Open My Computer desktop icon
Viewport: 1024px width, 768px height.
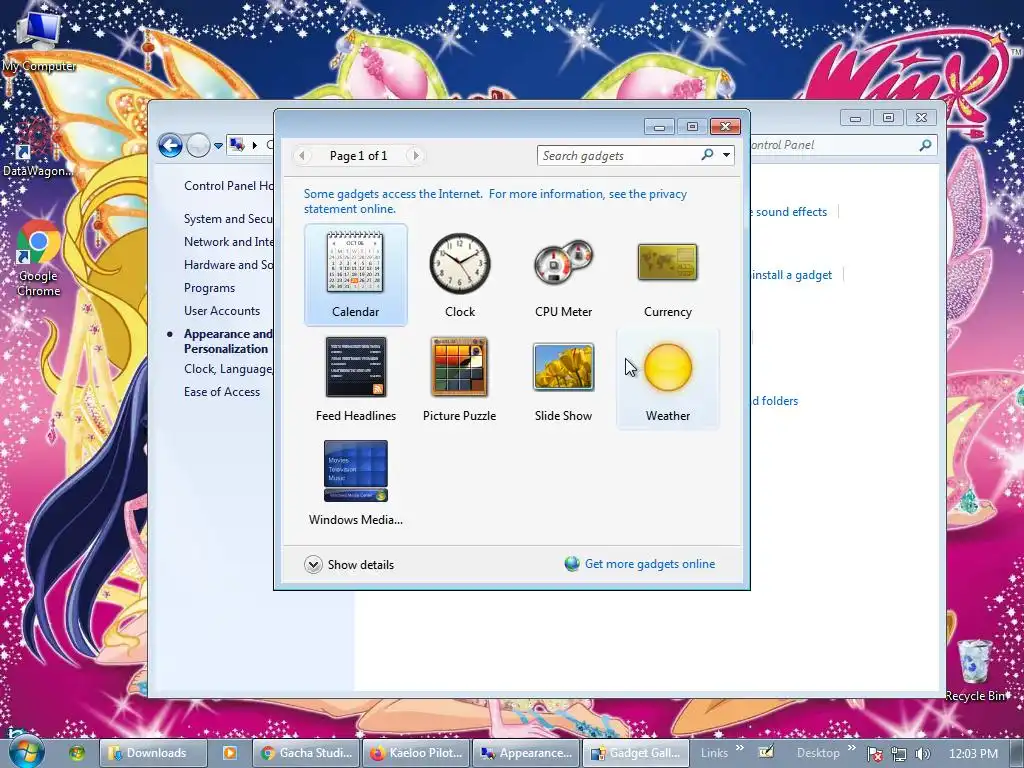pos(39,40)
